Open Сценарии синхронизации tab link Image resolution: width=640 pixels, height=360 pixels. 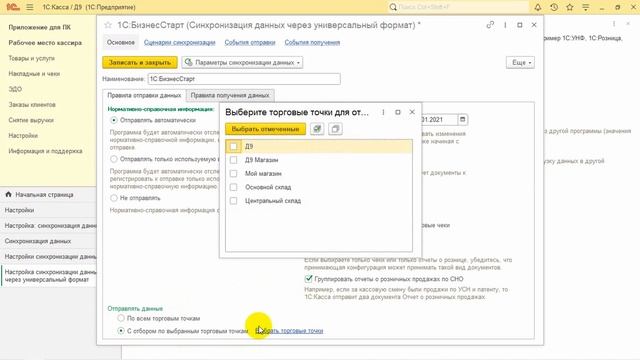pos(180,42)
